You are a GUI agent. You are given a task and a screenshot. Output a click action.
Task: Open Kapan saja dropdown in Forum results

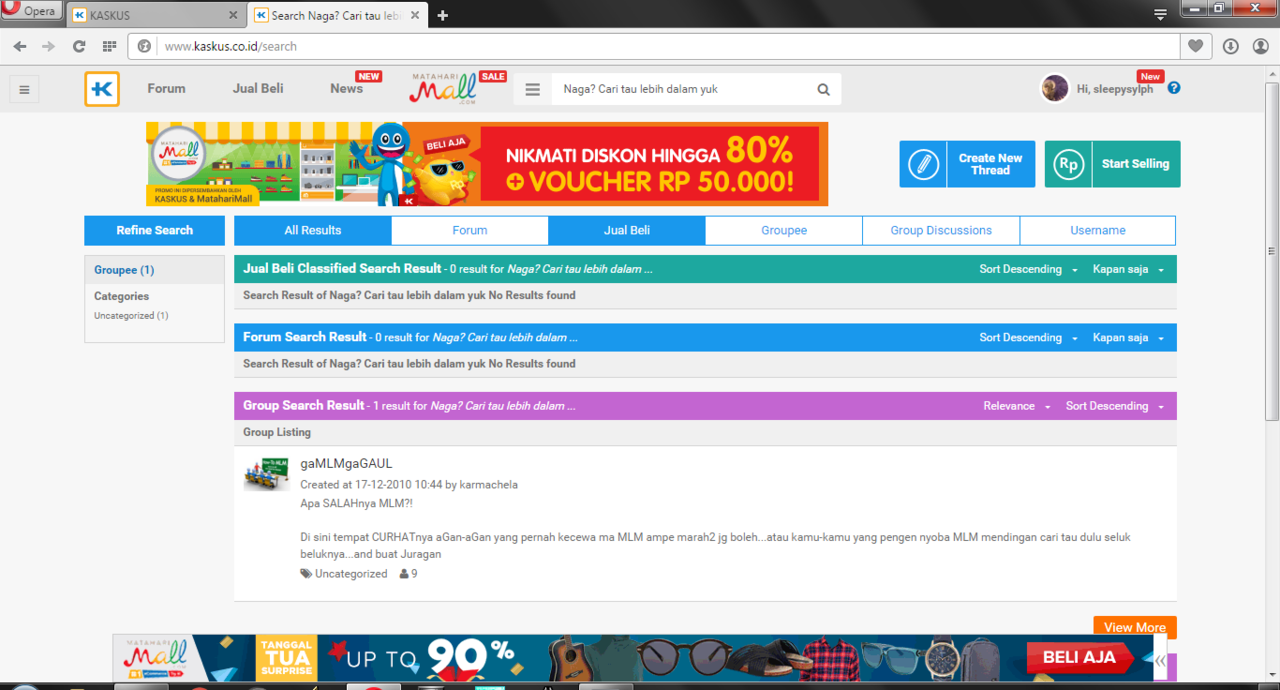click(1128, 338)
